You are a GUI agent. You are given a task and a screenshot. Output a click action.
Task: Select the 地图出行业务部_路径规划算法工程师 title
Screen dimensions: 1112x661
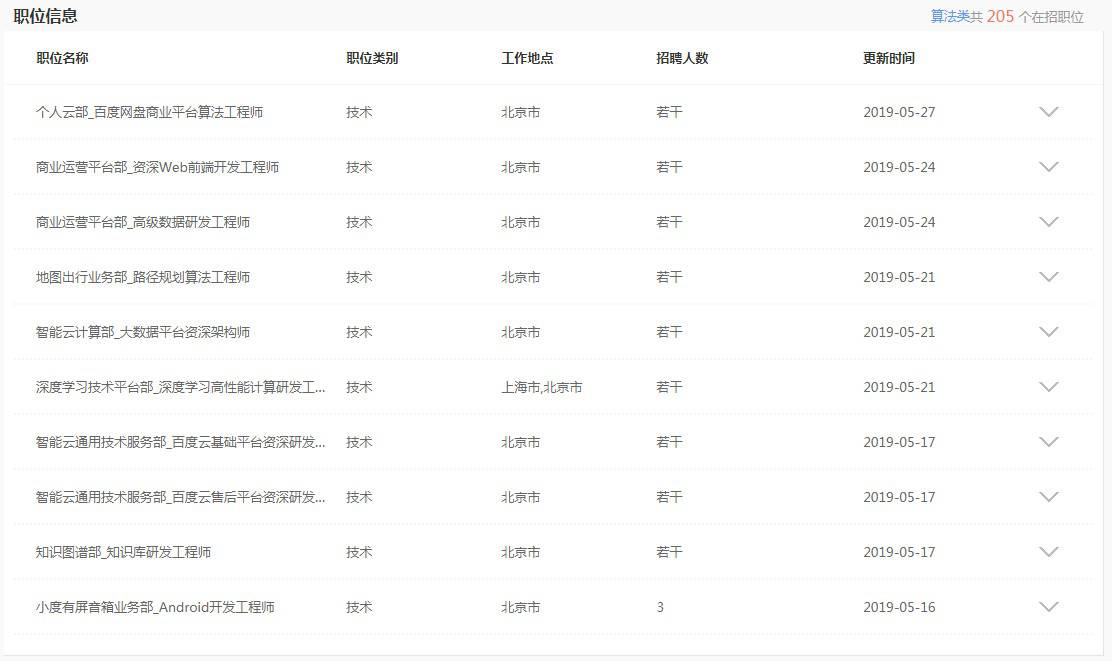[x=142, y=277]
